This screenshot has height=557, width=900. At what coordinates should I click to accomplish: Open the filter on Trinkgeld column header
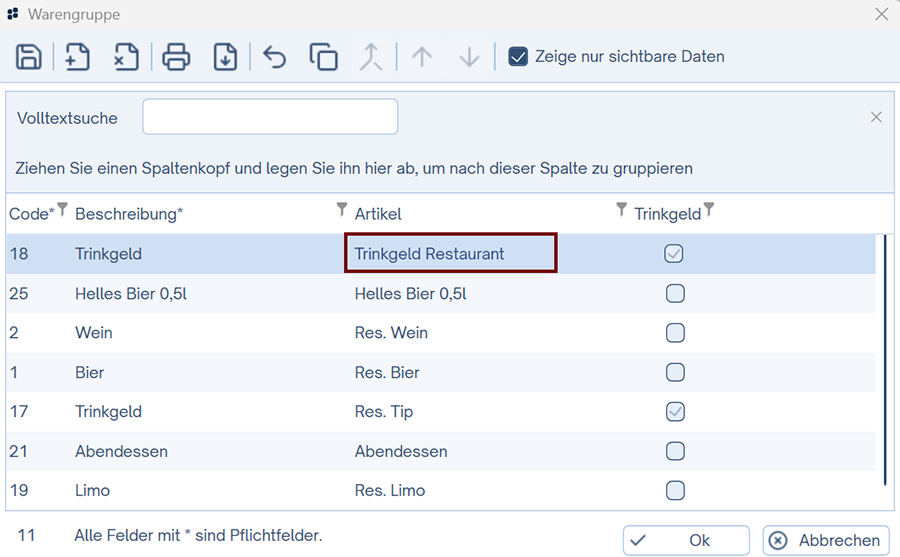(x=708, y=210)
